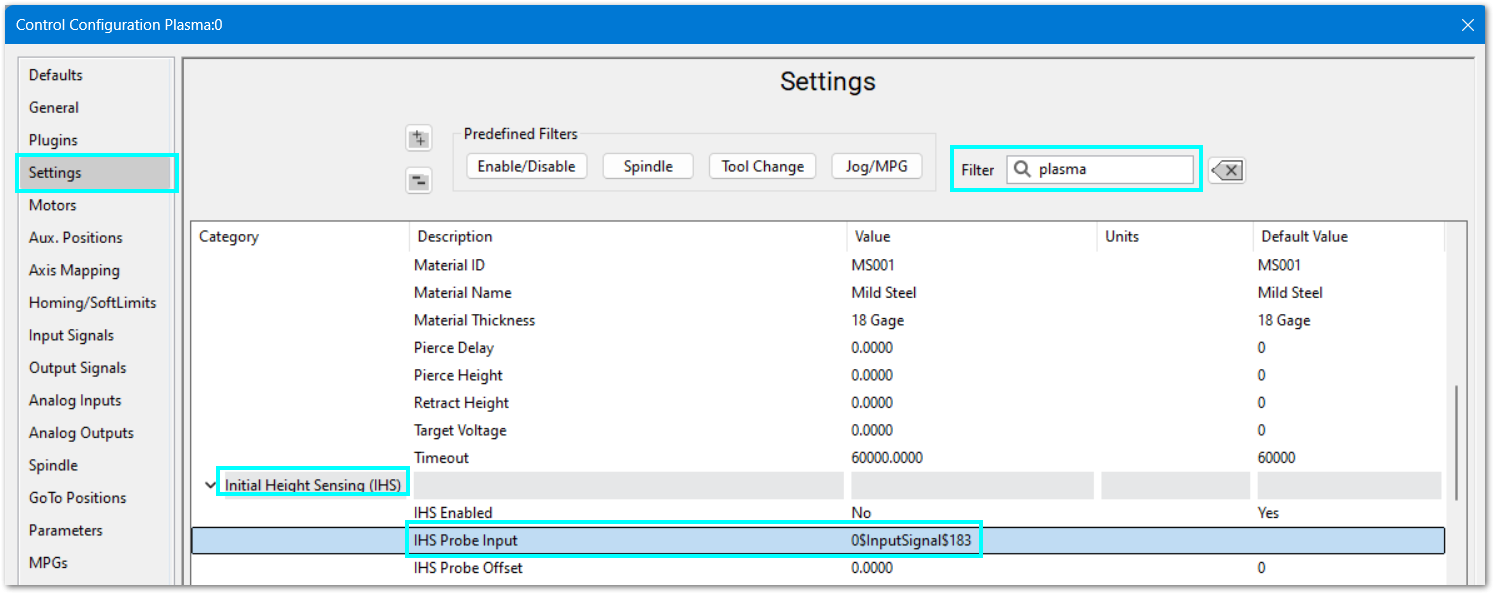Open the Defaults page in the sidebar
Screen dimensions: 1494x594
[56, 75]
